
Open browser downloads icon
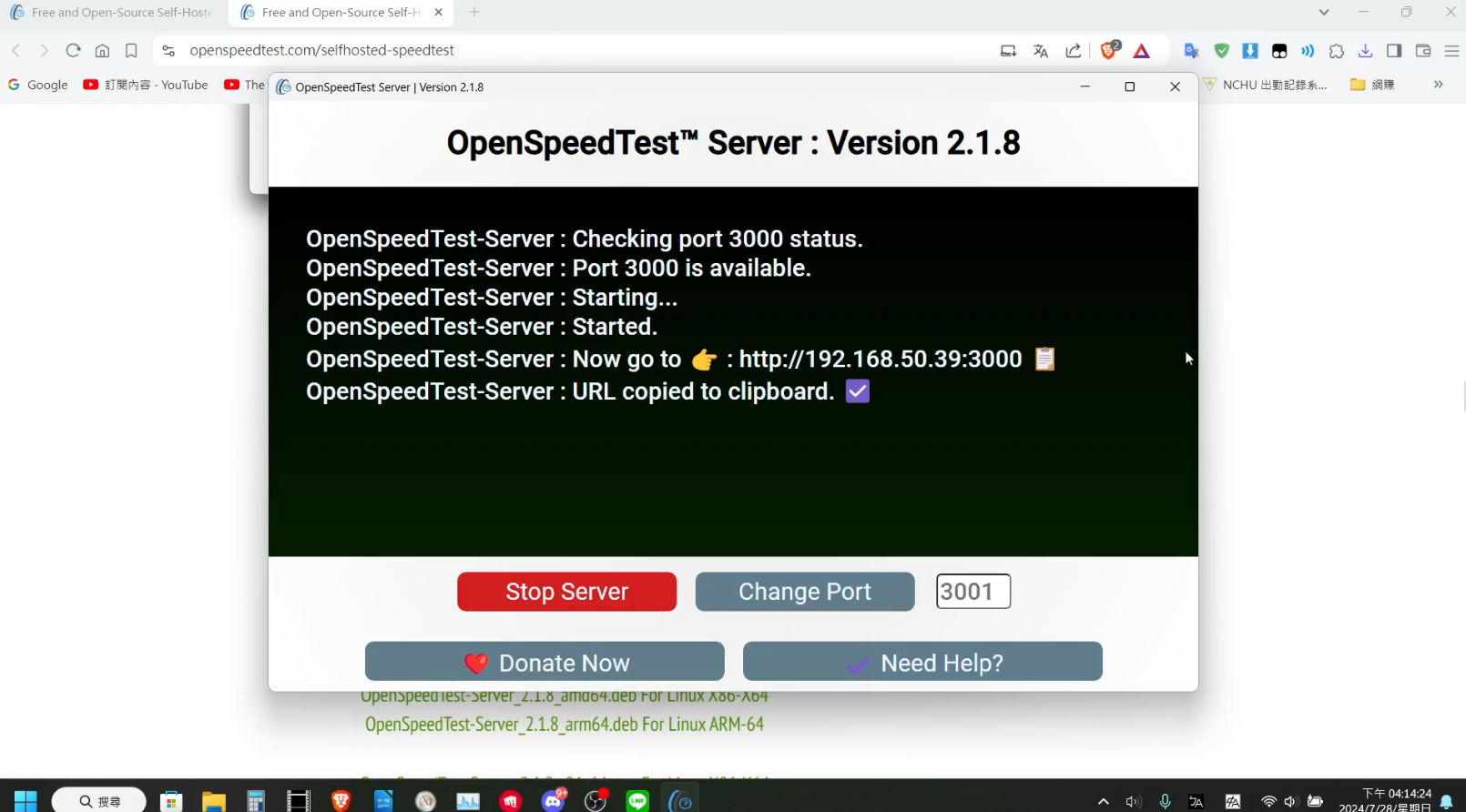[x=1365, y=51]
